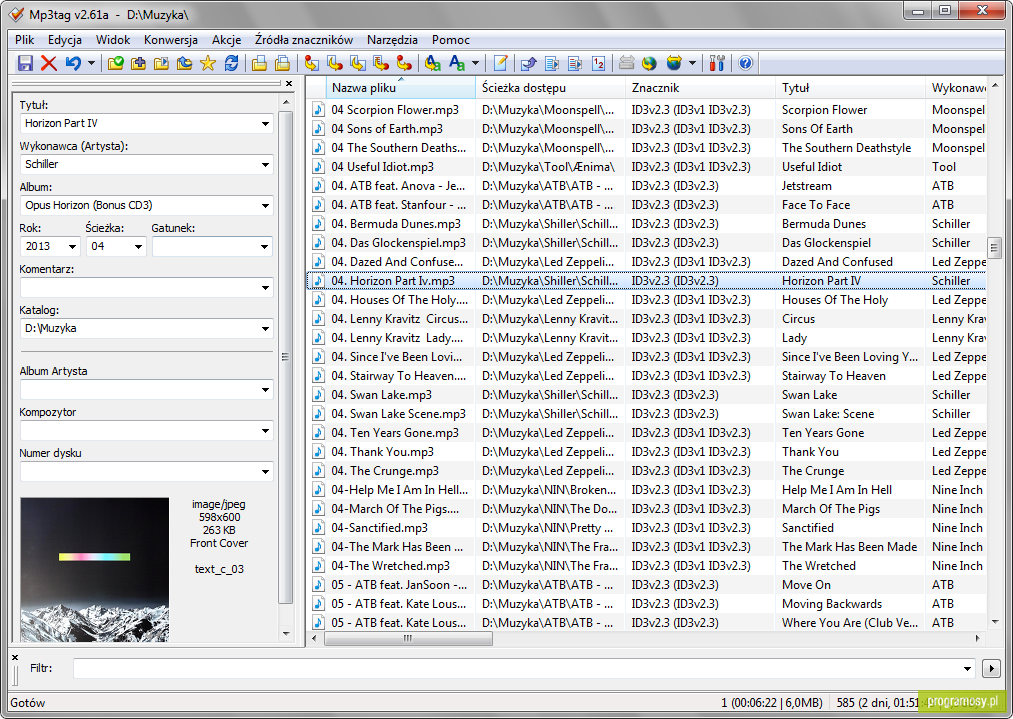Screen dimensions: 1013x719
Task: Click the Tag to Filename converter icon
Action: 311,63
